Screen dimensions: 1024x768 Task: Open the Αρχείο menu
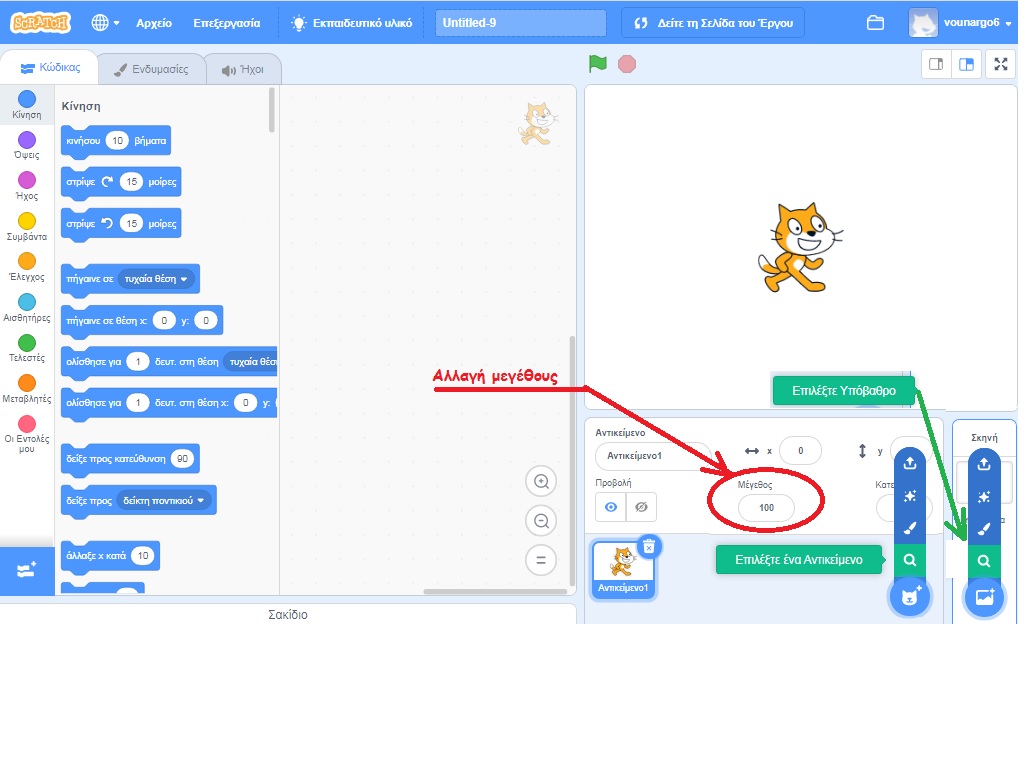[x=153, y=22]
